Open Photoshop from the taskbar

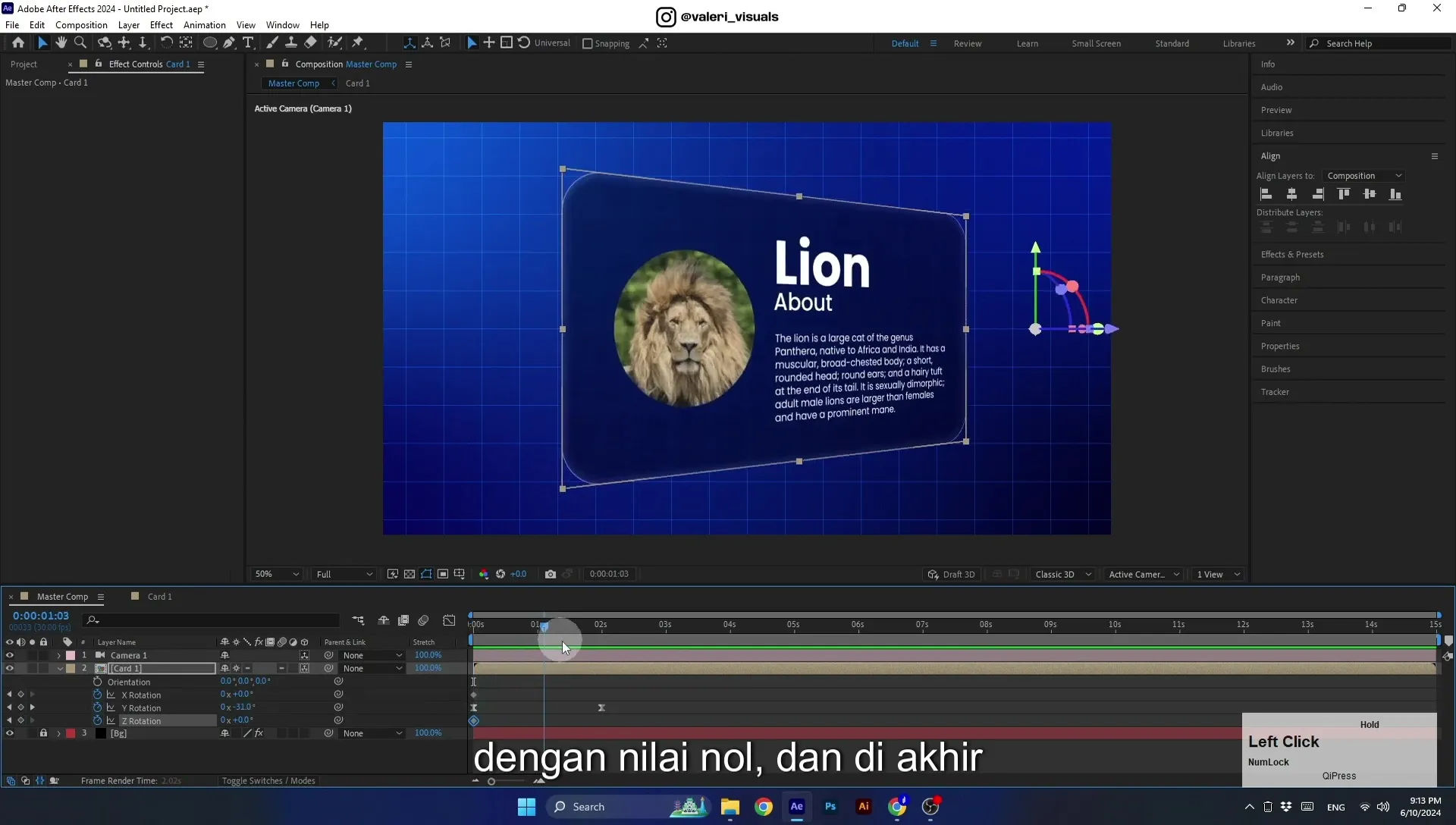pos(830,807)
